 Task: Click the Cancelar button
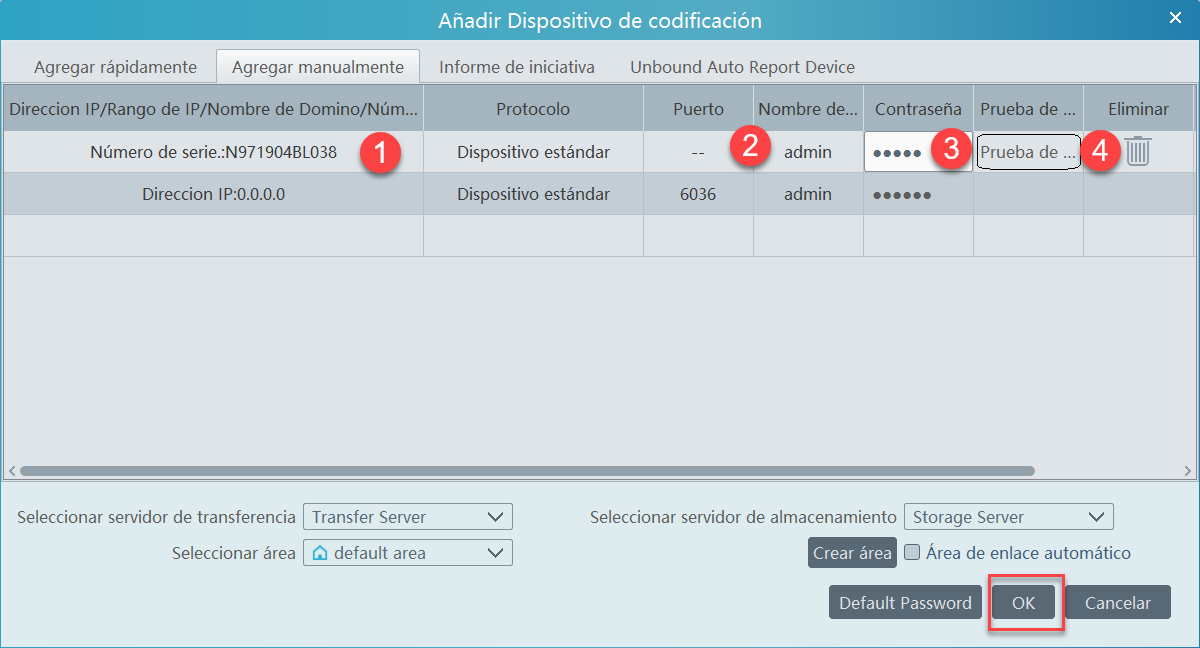1117,603
